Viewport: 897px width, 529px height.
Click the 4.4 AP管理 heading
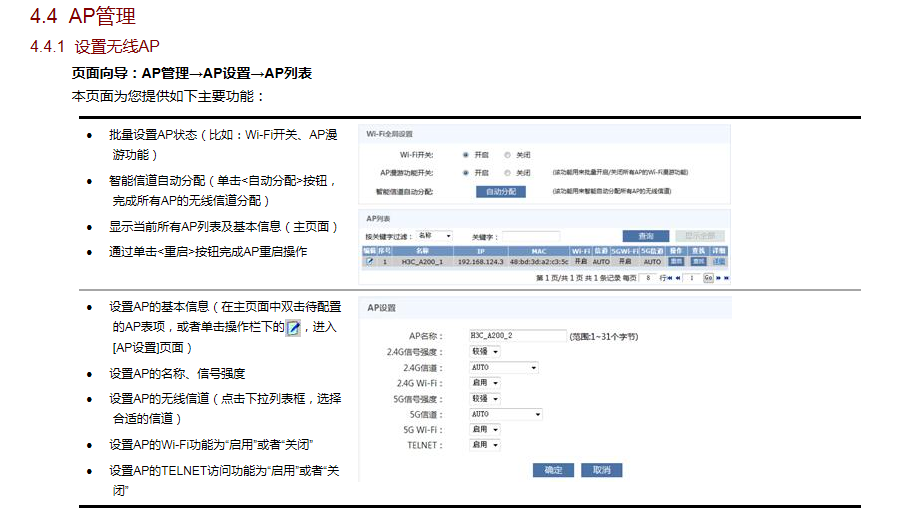pyautogui.click(x=83, y=16)
